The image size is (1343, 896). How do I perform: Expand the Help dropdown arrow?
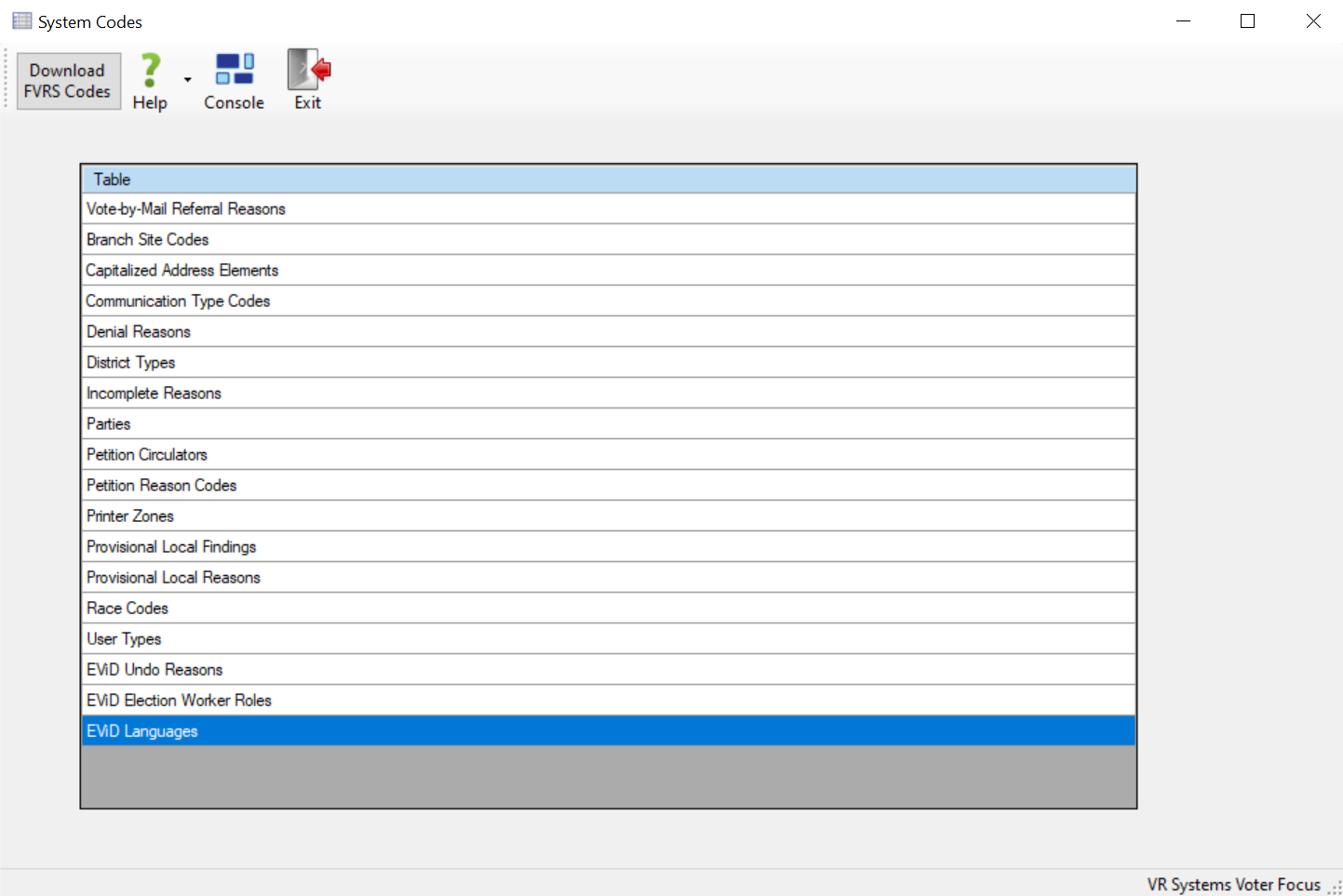point(188,80)
